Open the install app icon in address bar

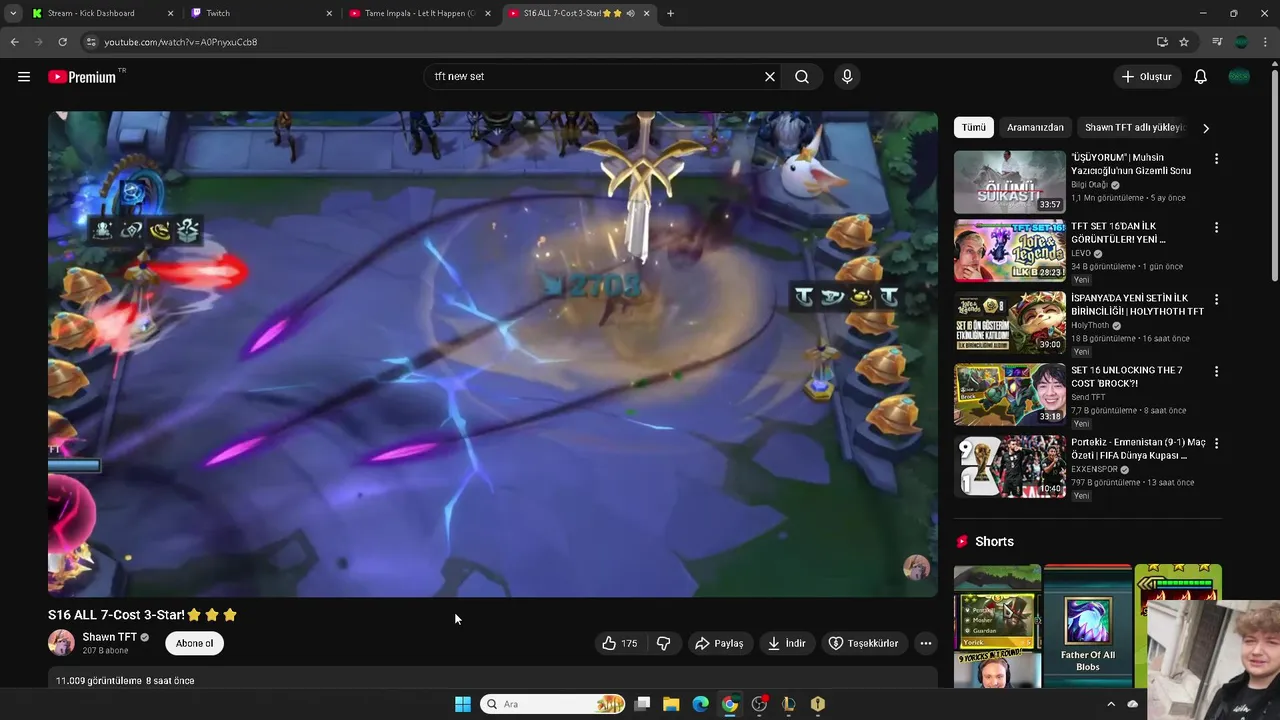coord(1162,42)
